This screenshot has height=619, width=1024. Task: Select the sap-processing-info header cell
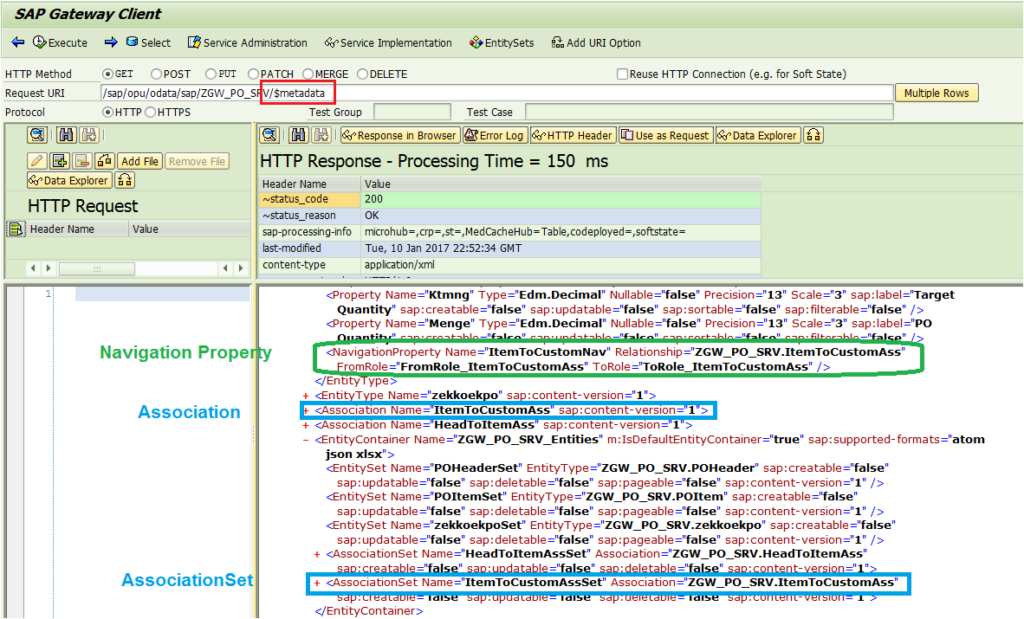click(310, 232)
